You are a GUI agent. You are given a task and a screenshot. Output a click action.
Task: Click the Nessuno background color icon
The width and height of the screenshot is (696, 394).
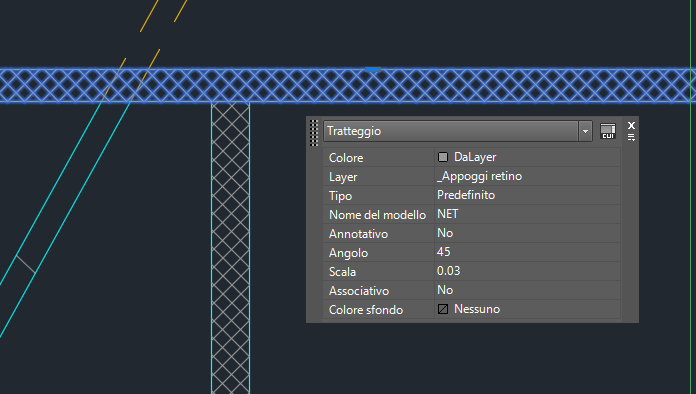[443, 309]
